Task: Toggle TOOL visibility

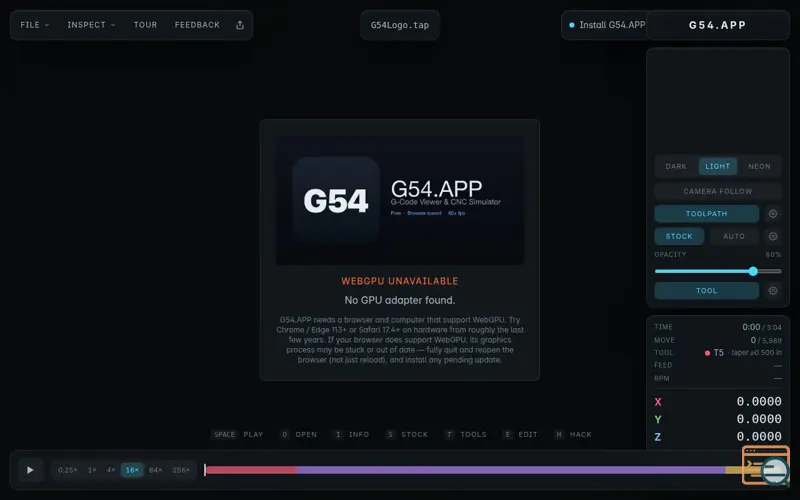Action: coord(707,291)
